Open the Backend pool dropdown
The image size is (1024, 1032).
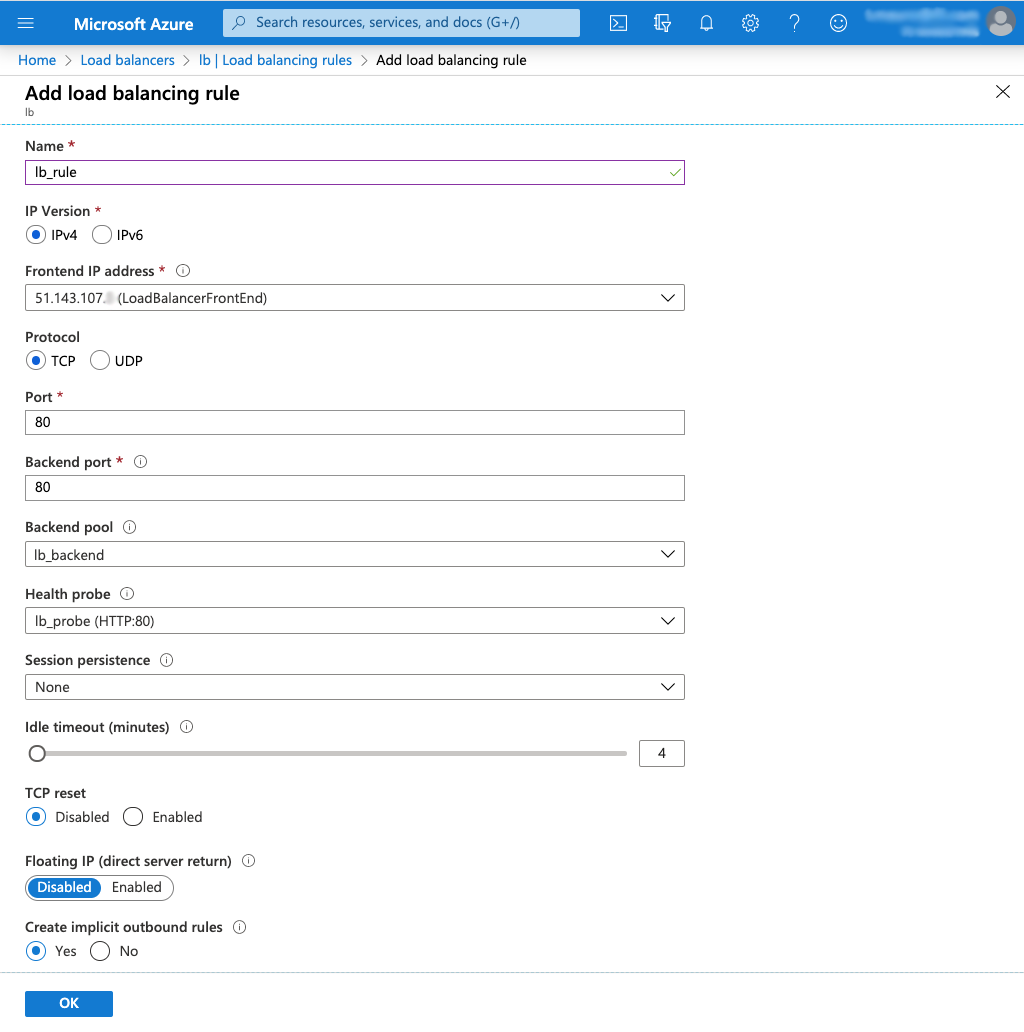point(354,554)
